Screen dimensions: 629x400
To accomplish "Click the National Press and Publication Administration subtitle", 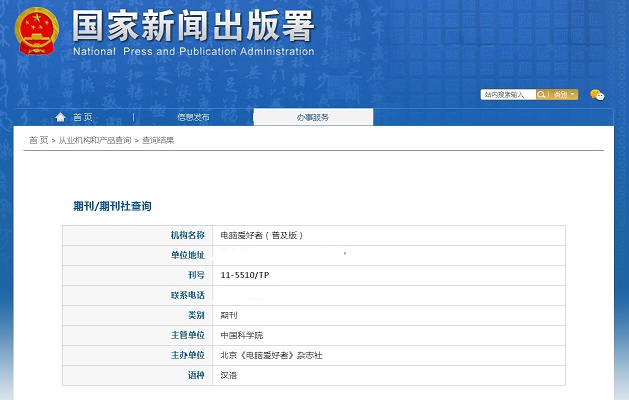I will 194,51.
